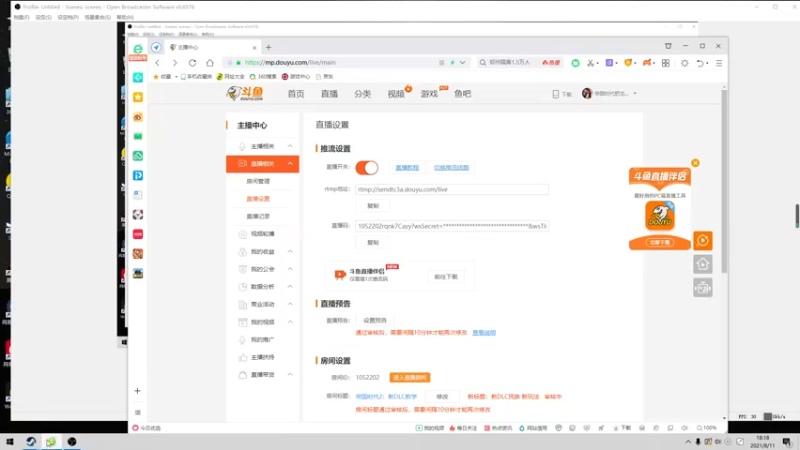Click the browser forward arrow

(174, 63)
